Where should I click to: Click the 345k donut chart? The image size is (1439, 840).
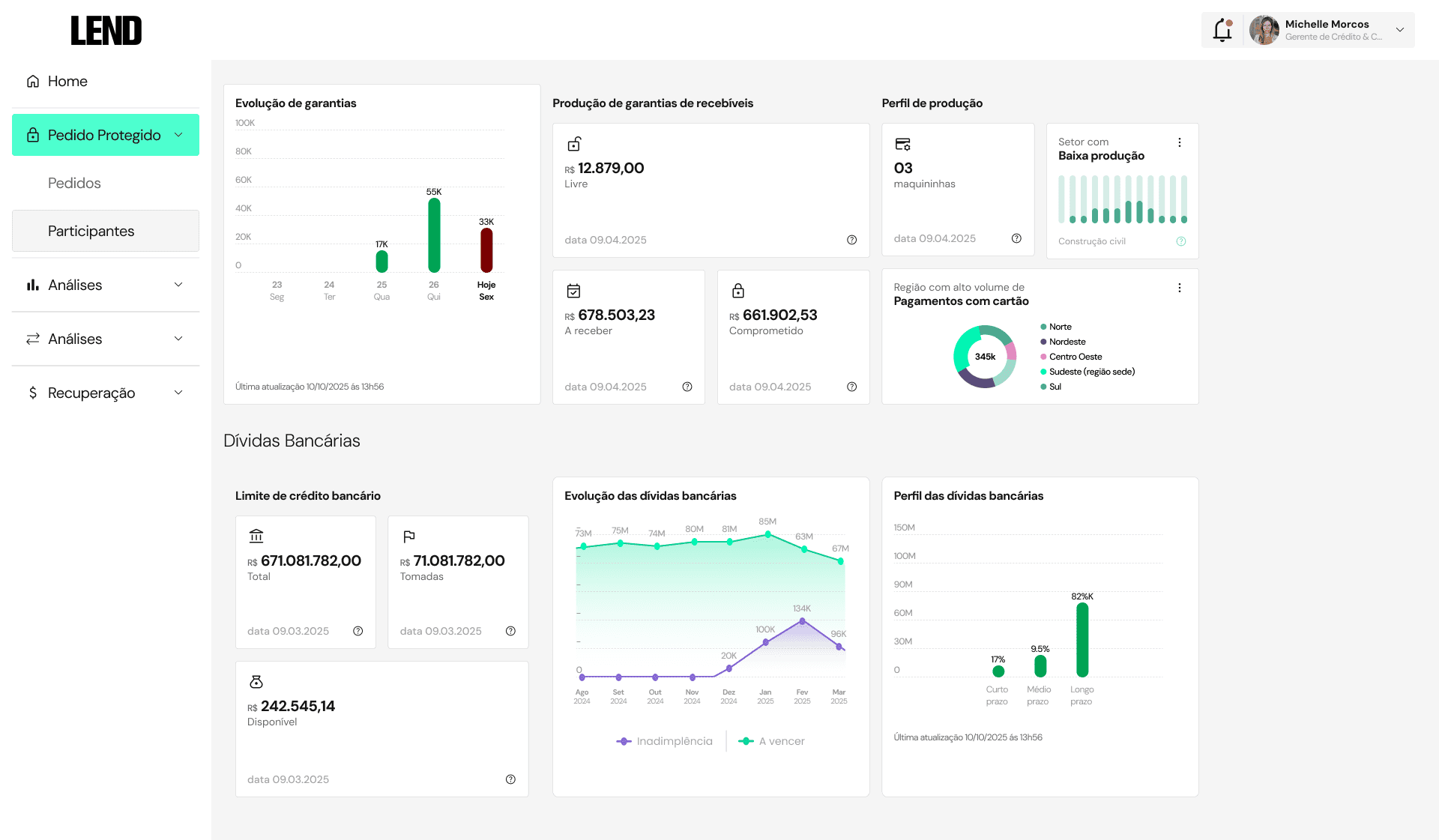click(985, 357)
